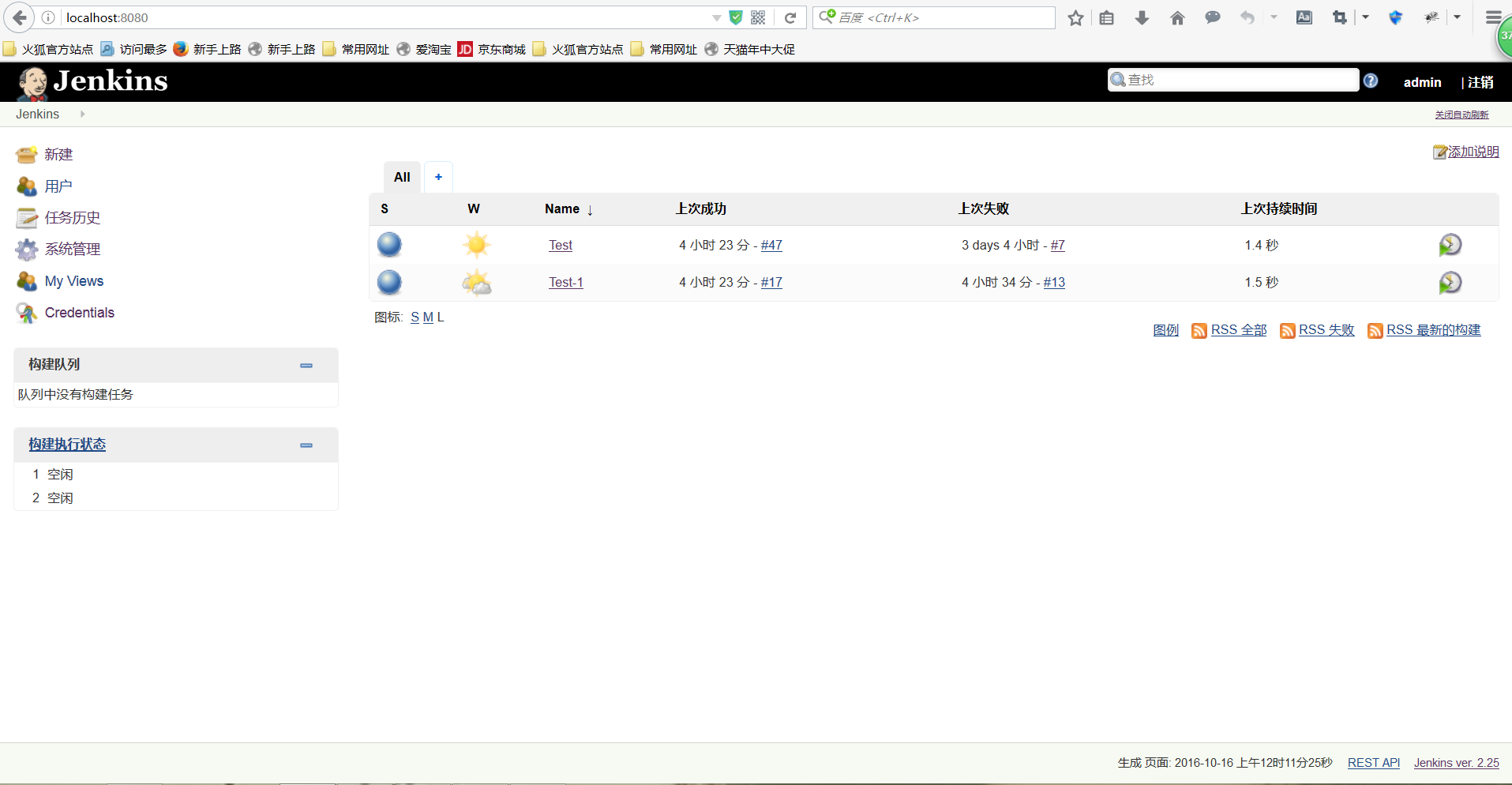
Task: Open Credentials in sidebar
Action: tap(80, 313)
